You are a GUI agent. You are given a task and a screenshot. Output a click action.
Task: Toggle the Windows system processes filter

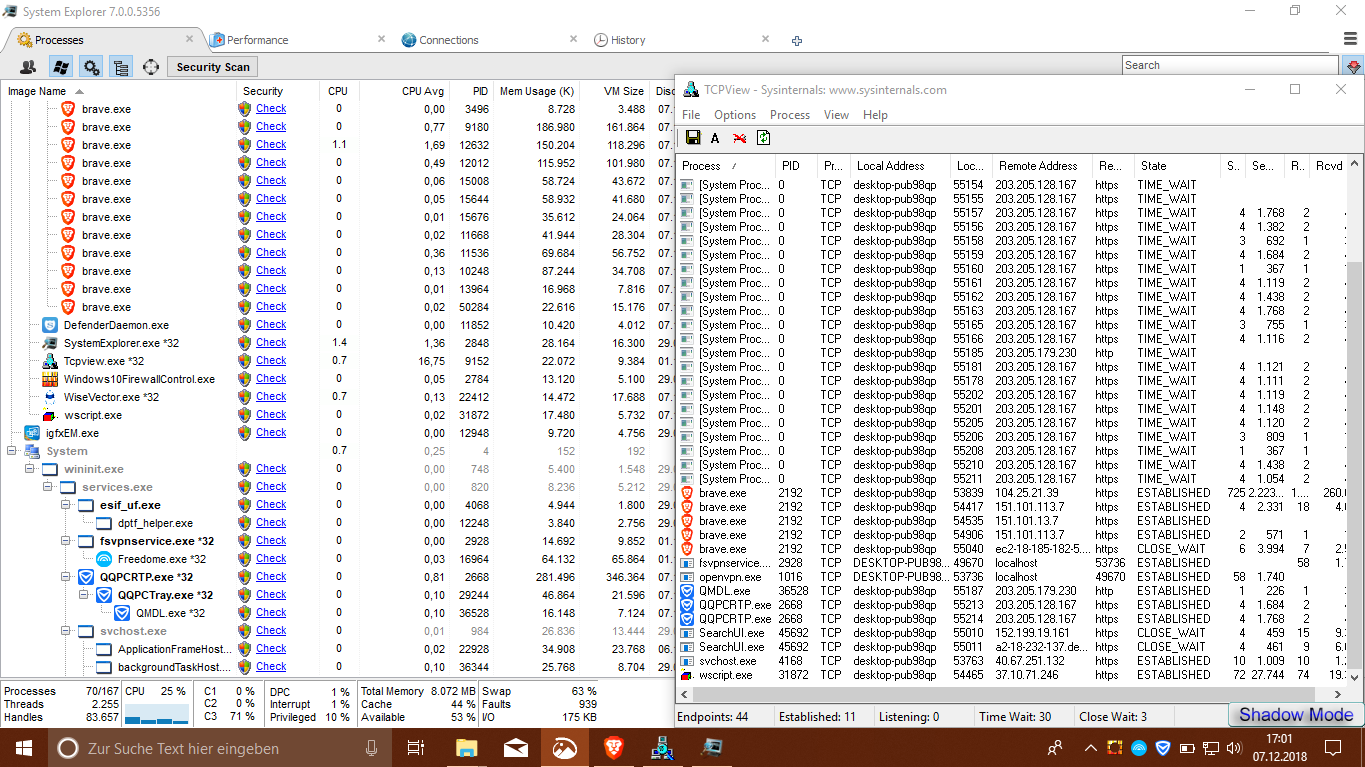click(x=60, y=67)
